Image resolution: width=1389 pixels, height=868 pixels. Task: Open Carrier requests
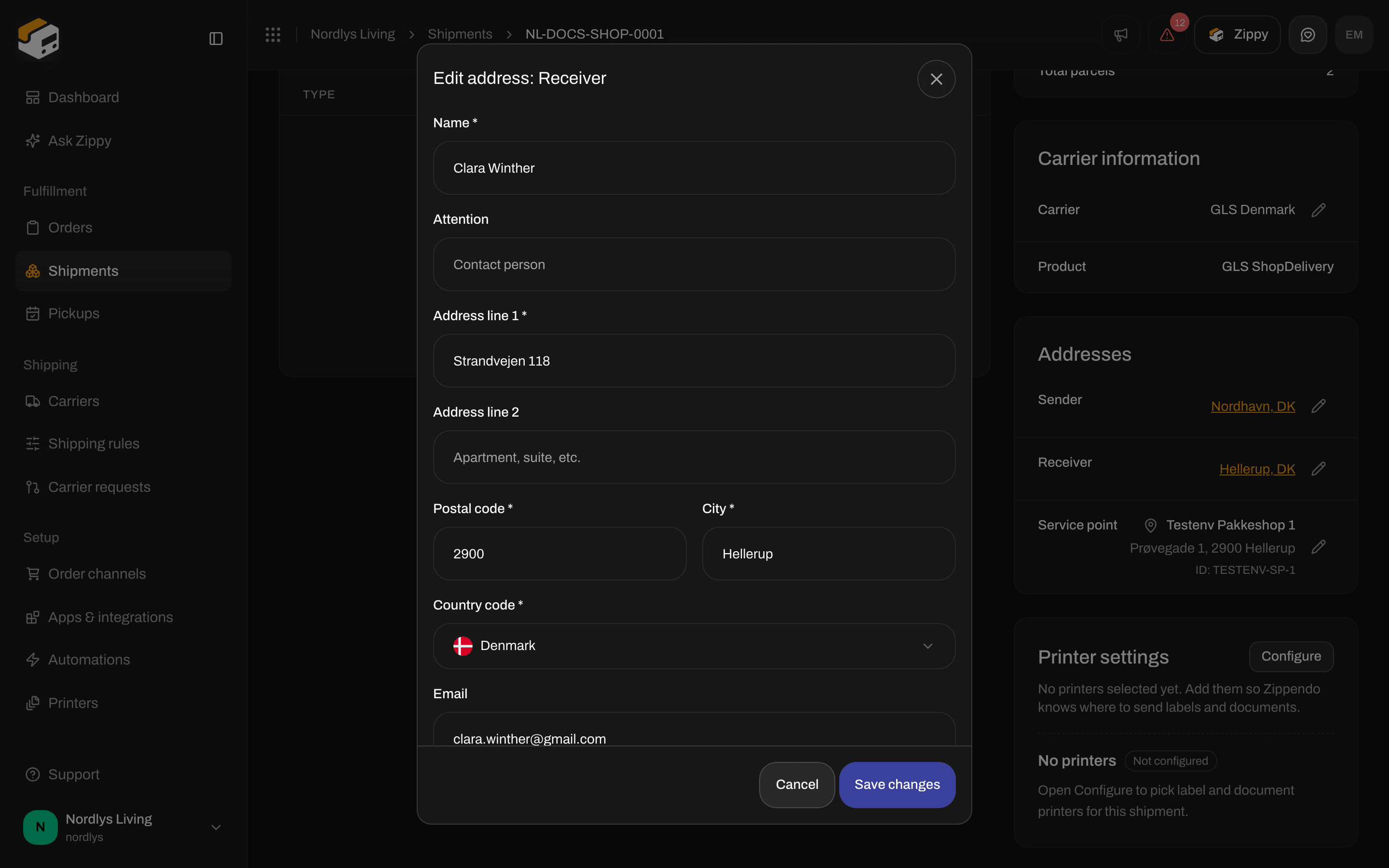pyautogui.click(x=123, y=488)
